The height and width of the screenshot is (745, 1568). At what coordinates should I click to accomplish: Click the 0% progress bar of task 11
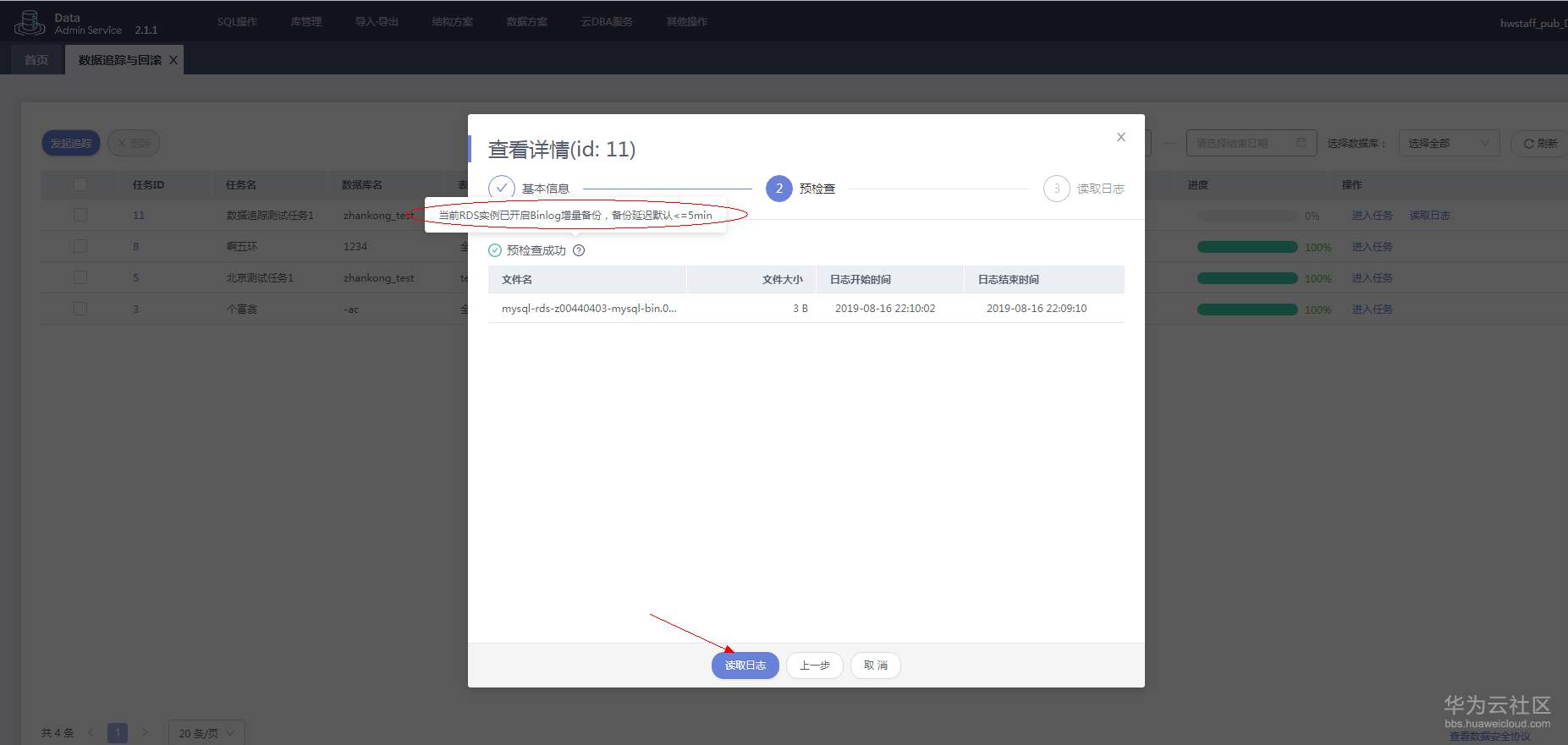1247,216
